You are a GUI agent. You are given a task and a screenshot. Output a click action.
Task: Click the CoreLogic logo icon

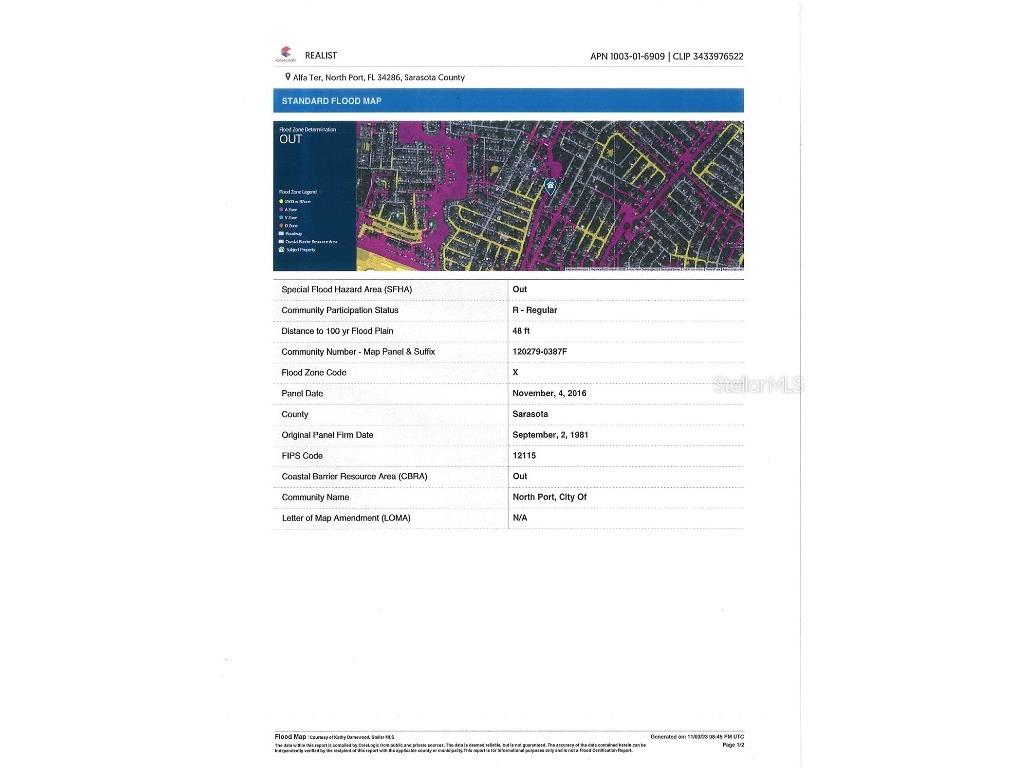point(286,54)
